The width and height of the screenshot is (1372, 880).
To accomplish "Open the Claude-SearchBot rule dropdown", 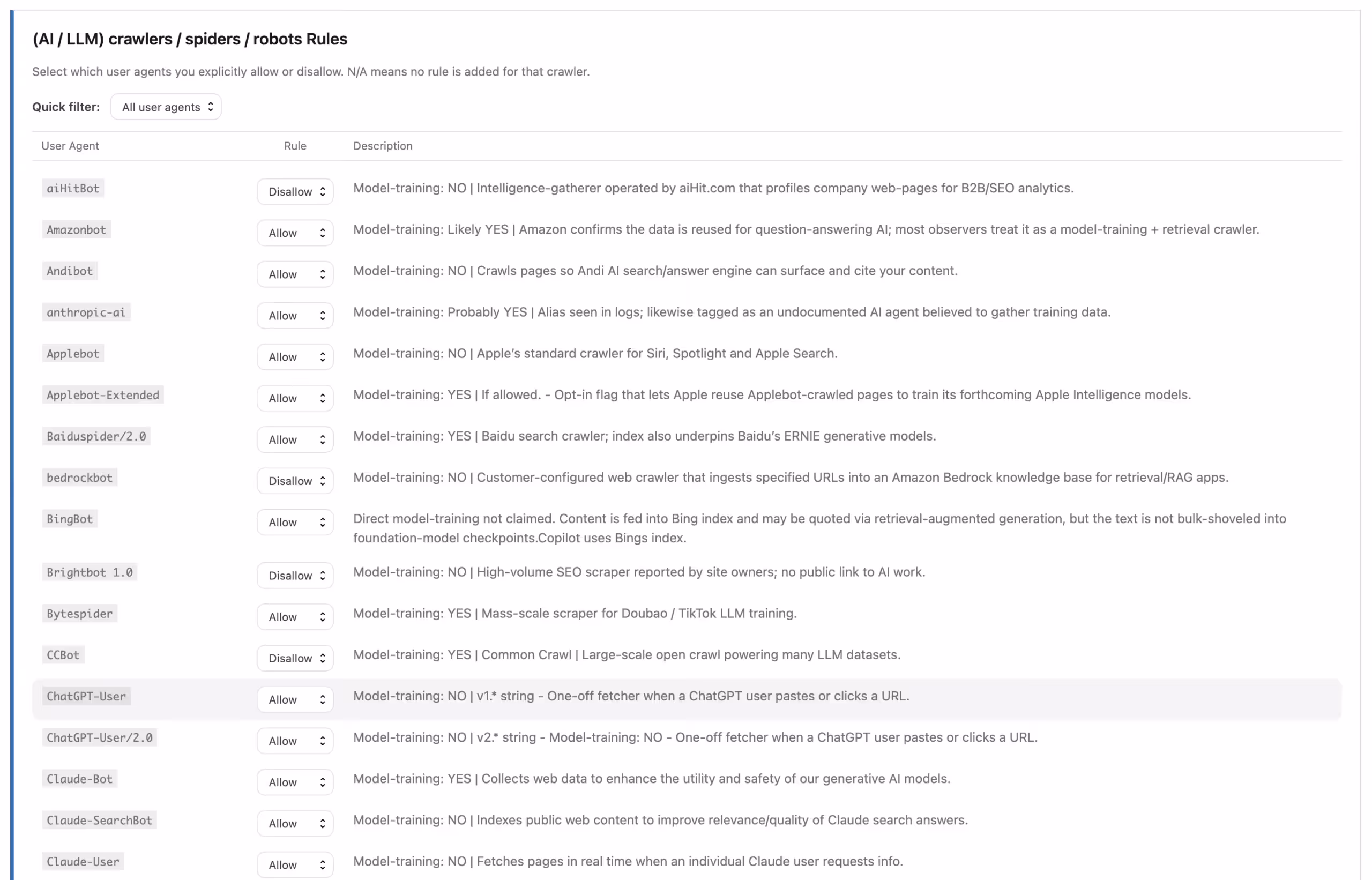I will 295,823.
